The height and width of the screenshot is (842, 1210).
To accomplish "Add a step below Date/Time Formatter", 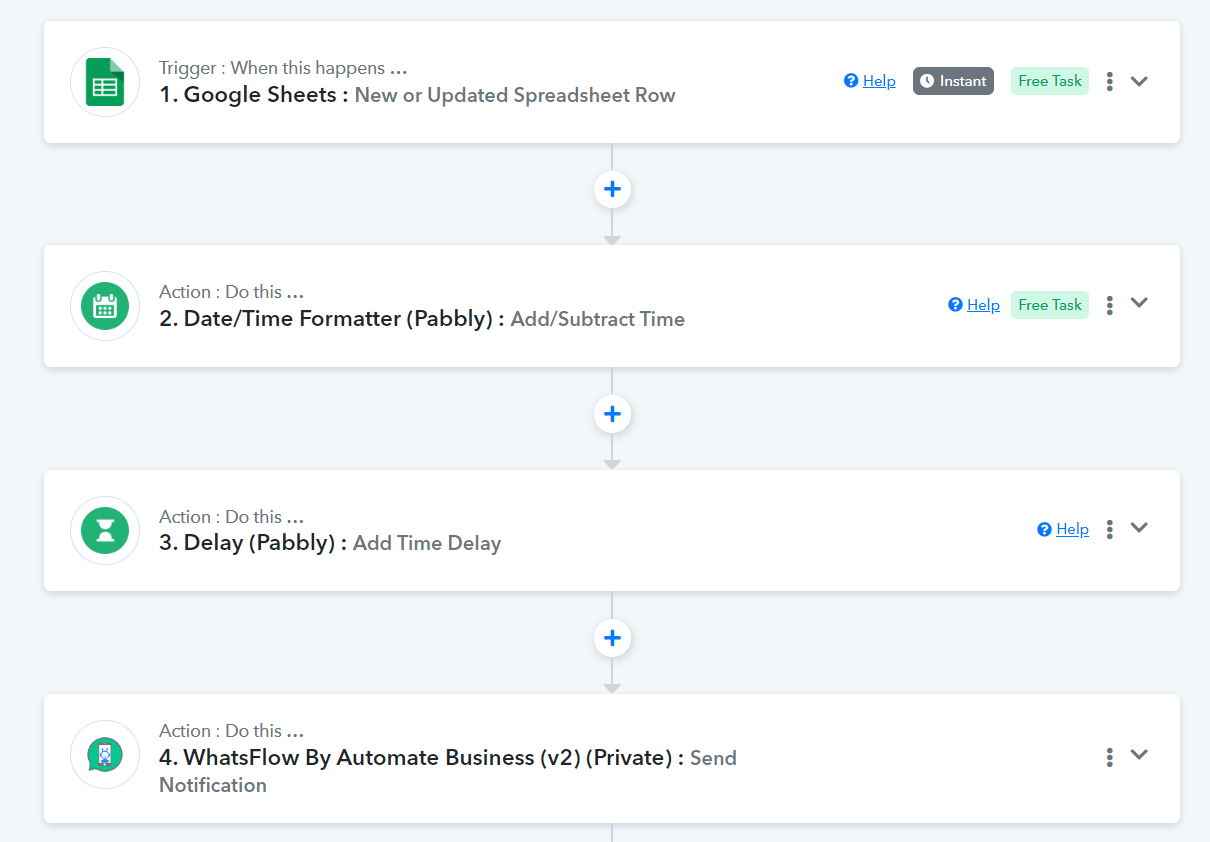I will tap(612, 413).
